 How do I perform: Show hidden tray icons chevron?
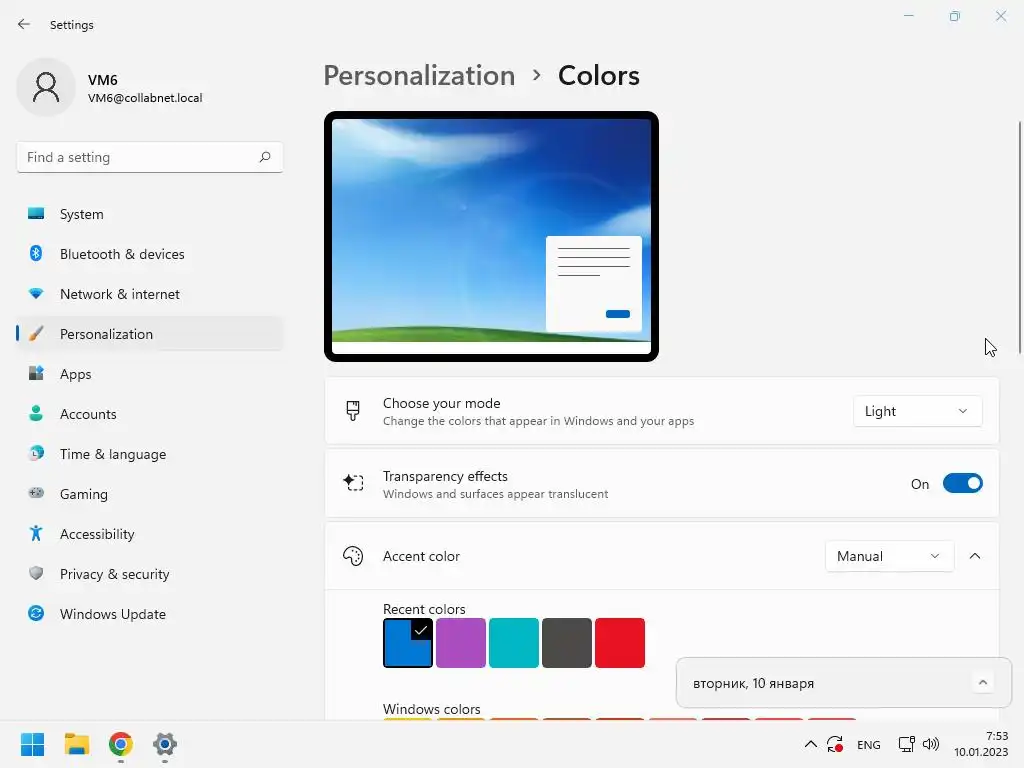[x=810, y=744]
